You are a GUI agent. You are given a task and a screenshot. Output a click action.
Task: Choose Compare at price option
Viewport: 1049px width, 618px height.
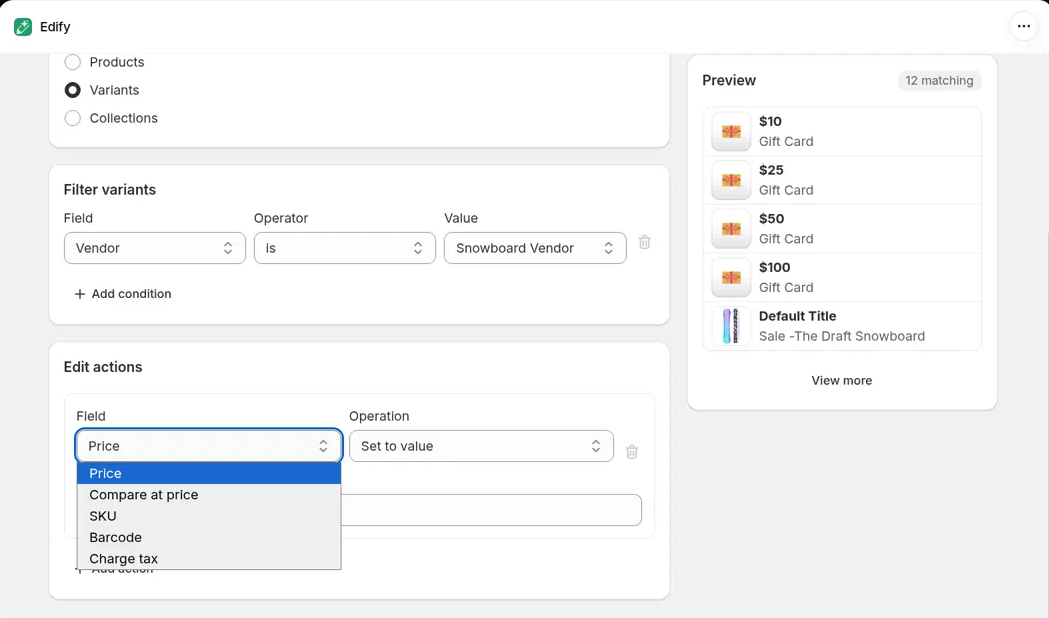tap(209, 495)
